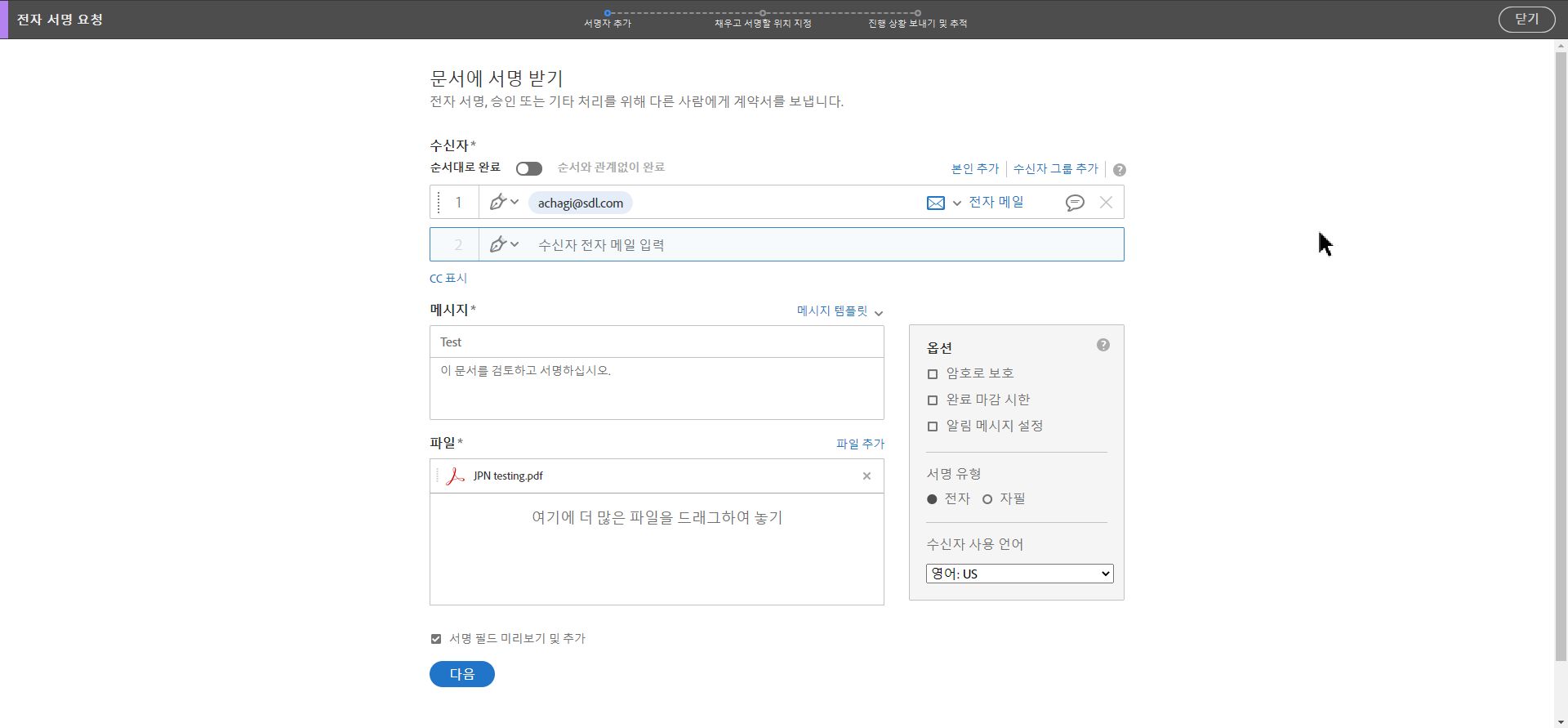
Task: Click the JPN testing.pdf file name
Action: point(508,476)
